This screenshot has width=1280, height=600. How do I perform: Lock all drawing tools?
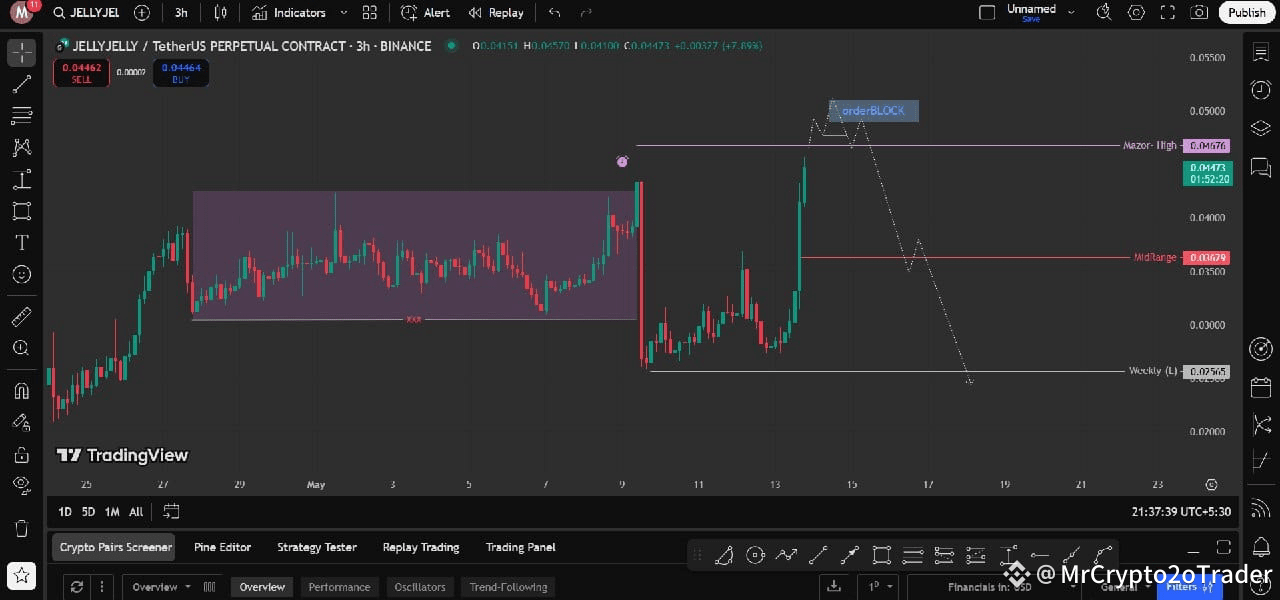[x=22, y=455]
